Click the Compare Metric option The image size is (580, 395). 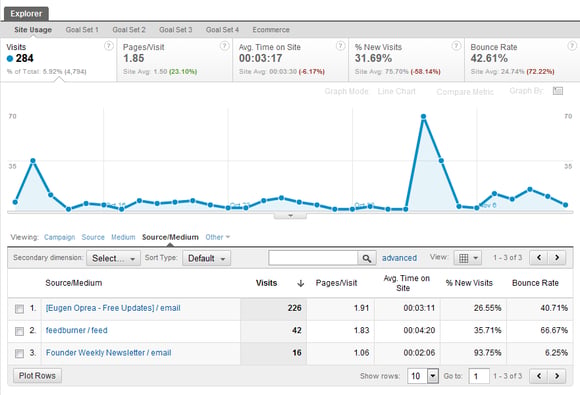[x=465, y=92]
